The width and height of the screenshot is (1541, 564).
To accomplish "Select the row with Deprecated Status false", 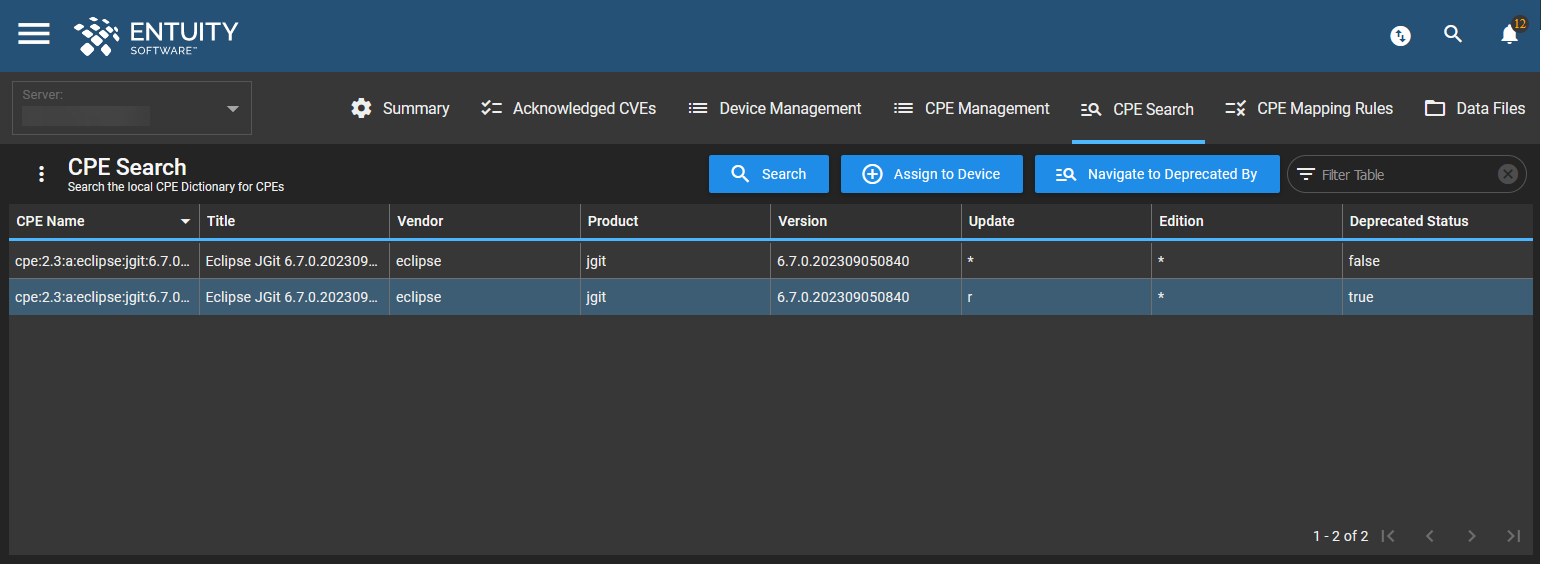I will coord(771,261).
